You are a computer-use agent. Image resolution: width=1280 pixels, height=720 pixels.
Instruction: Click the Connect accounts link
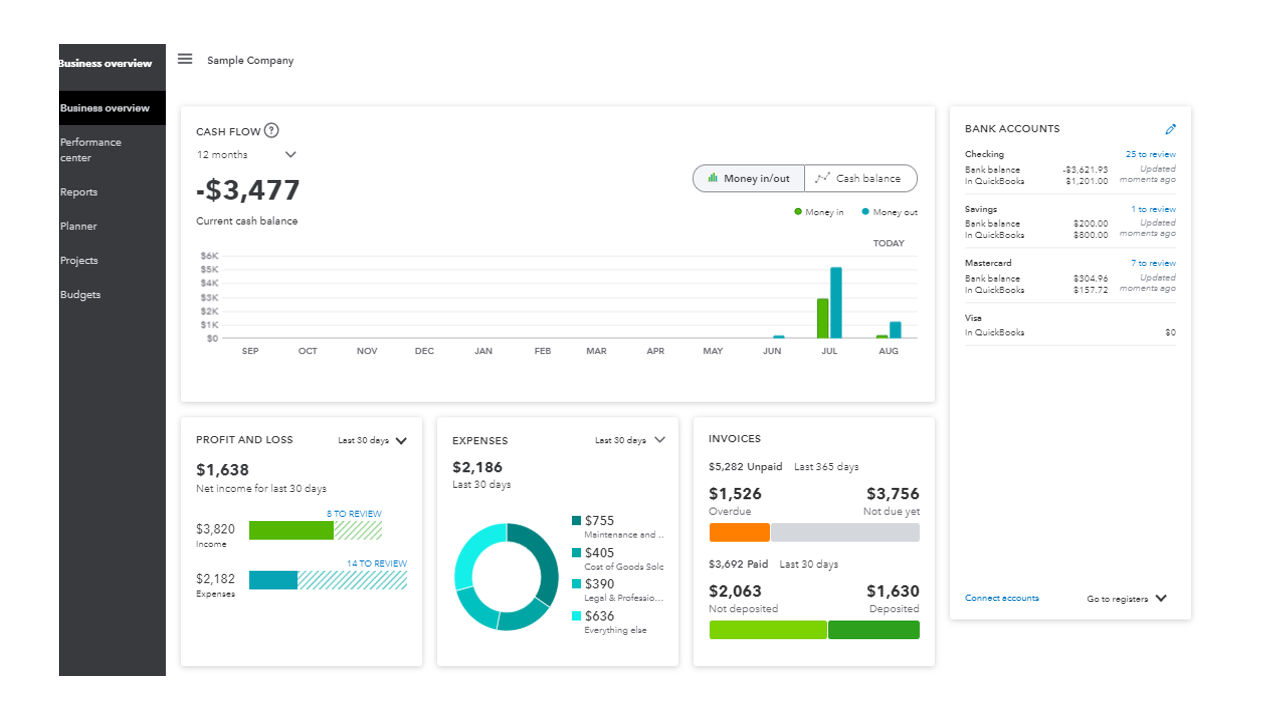click(1002, 598)
